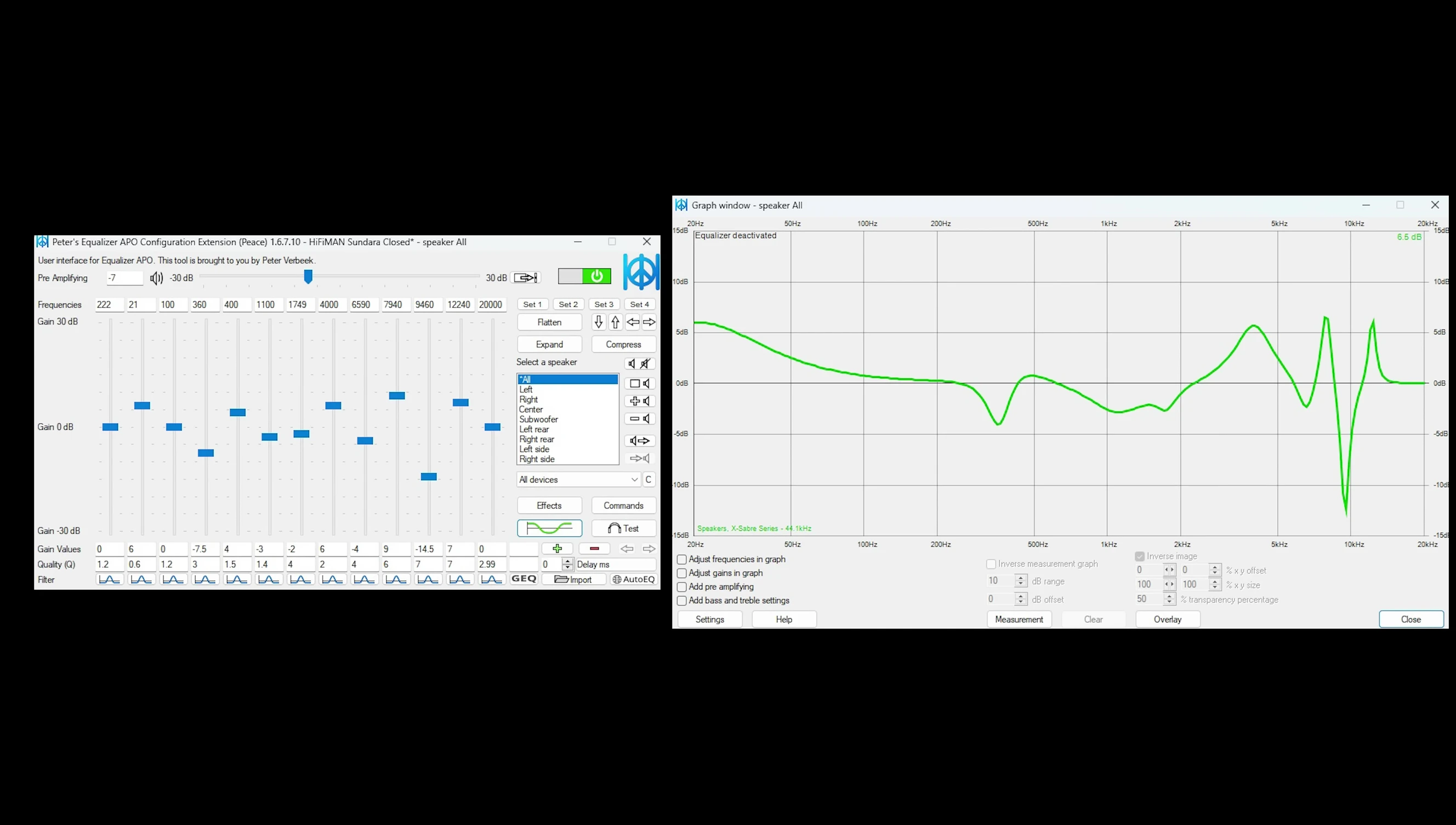This screenshot has width=1456, height=825.
Task: Click the plus speaker add icon
Action: (x=640, y=401)
